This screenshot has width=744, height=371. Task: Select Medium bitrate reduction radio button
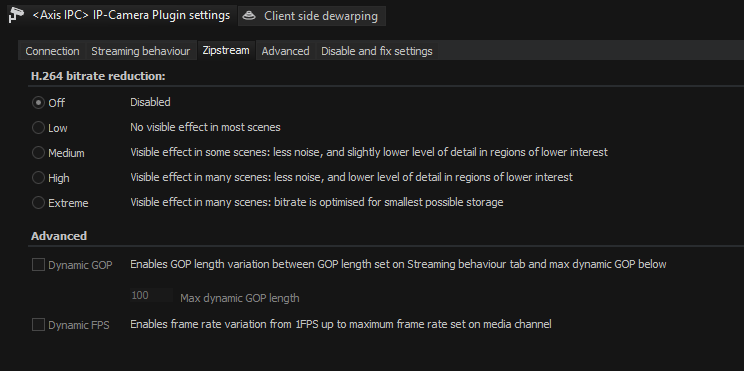coord(38,153)
